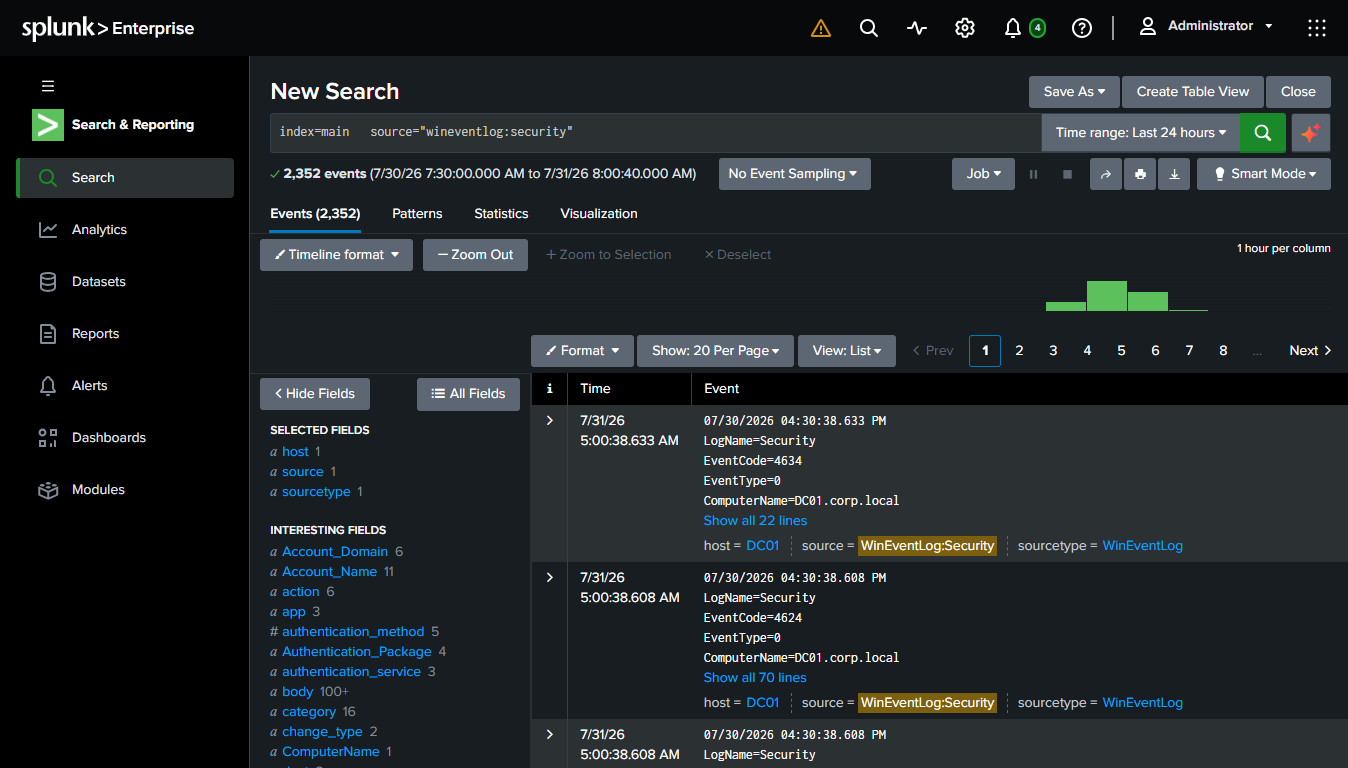Open the AI assistant sparkle button

(1311, 132)
